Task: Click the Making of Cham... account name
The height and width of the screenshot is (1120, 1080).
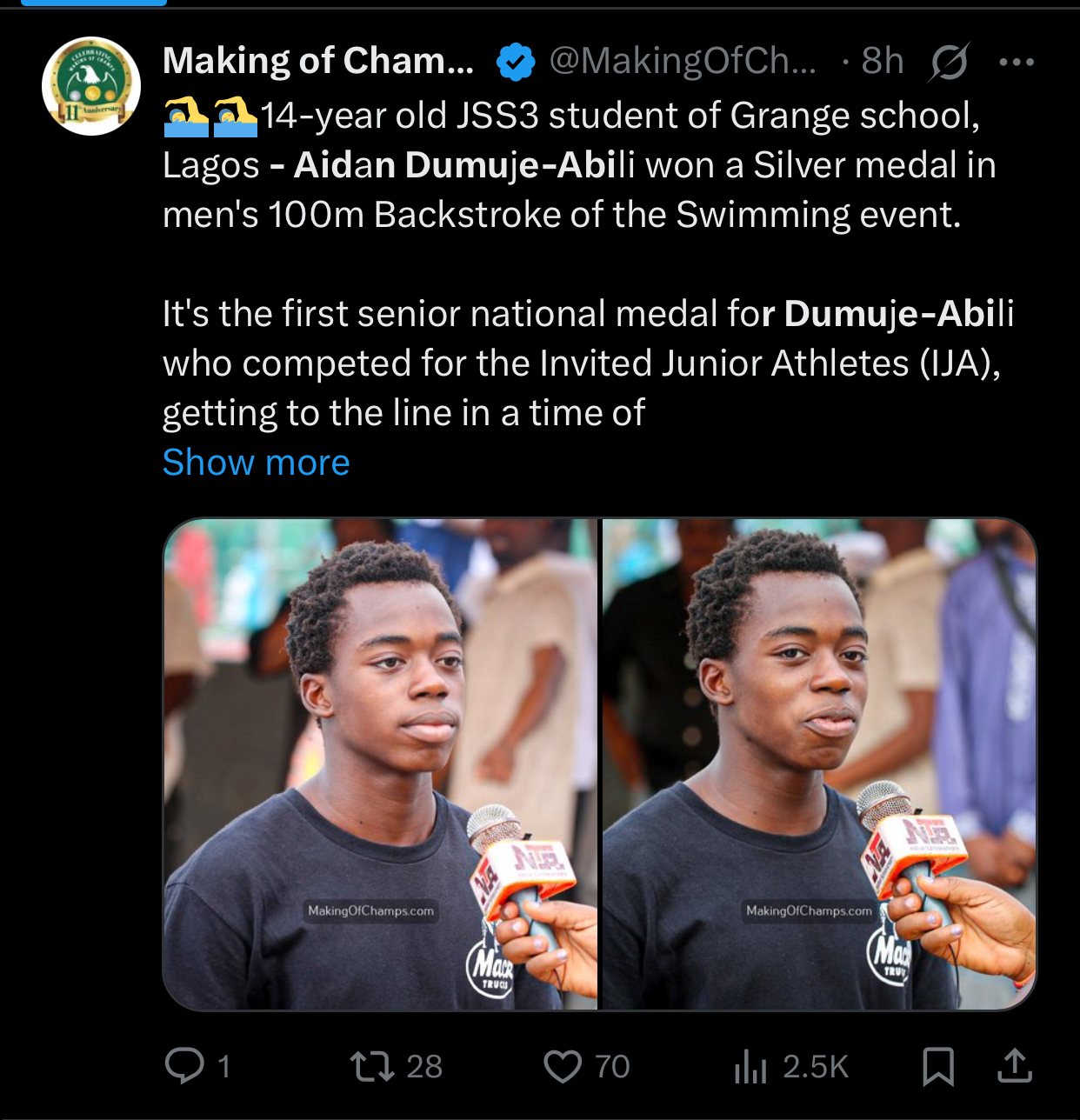Action: click(318, 61)
